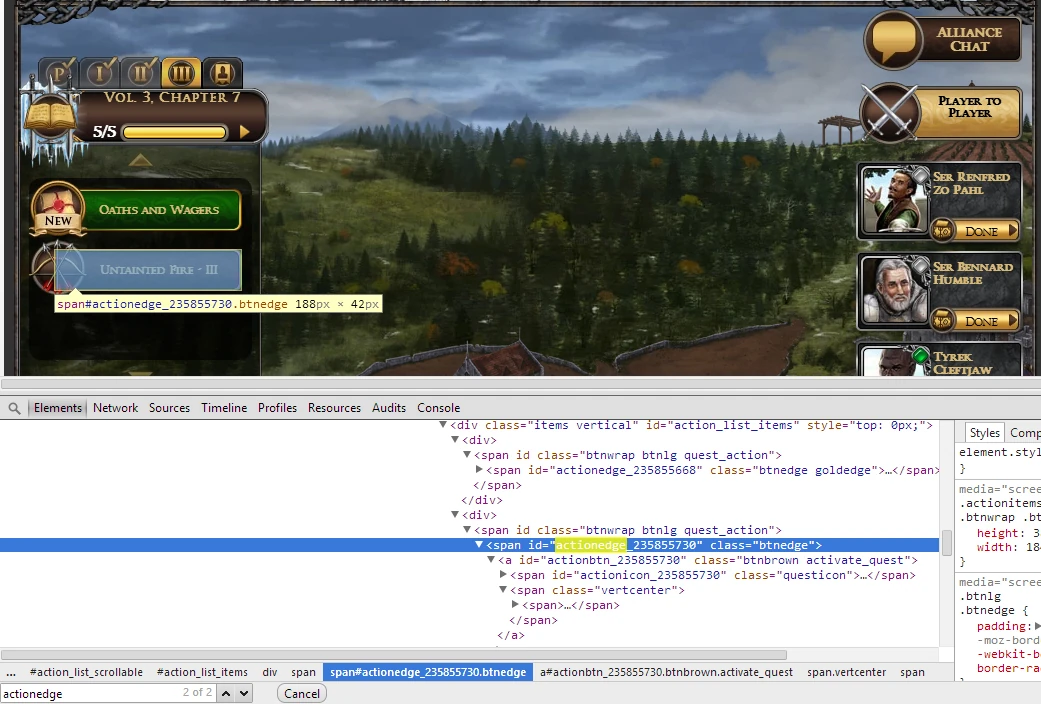The height and width of the screenshot is (704, 1041).
Task: Collapse the second btnwrap btnlg quest_action span
Action: (x=467, y=530)
